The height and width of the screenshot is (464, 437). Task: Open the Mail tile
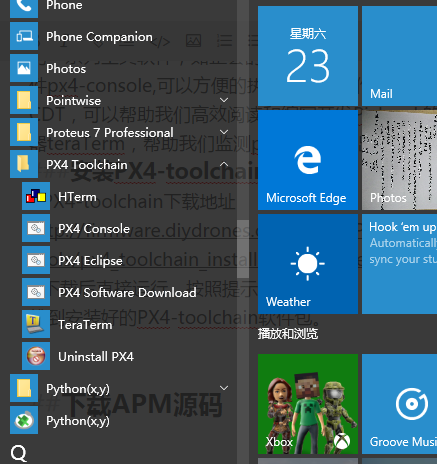pos(399,56)
